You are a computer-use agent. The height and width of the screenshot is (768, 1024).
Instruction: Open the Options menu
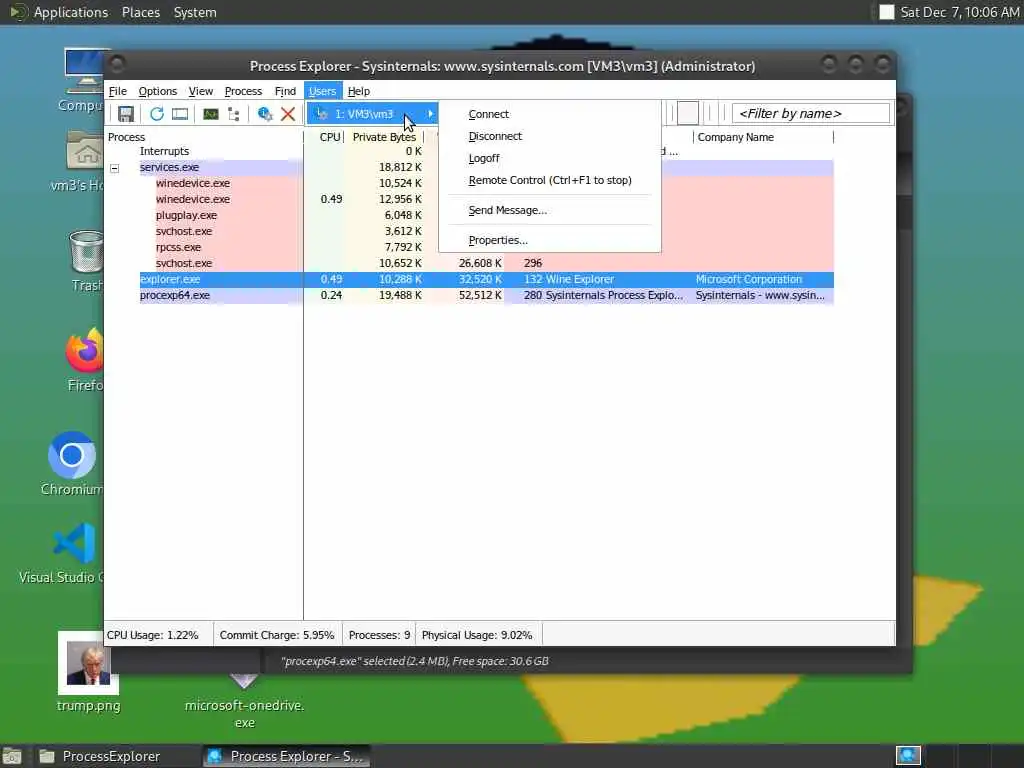click(x=157, y=91)
